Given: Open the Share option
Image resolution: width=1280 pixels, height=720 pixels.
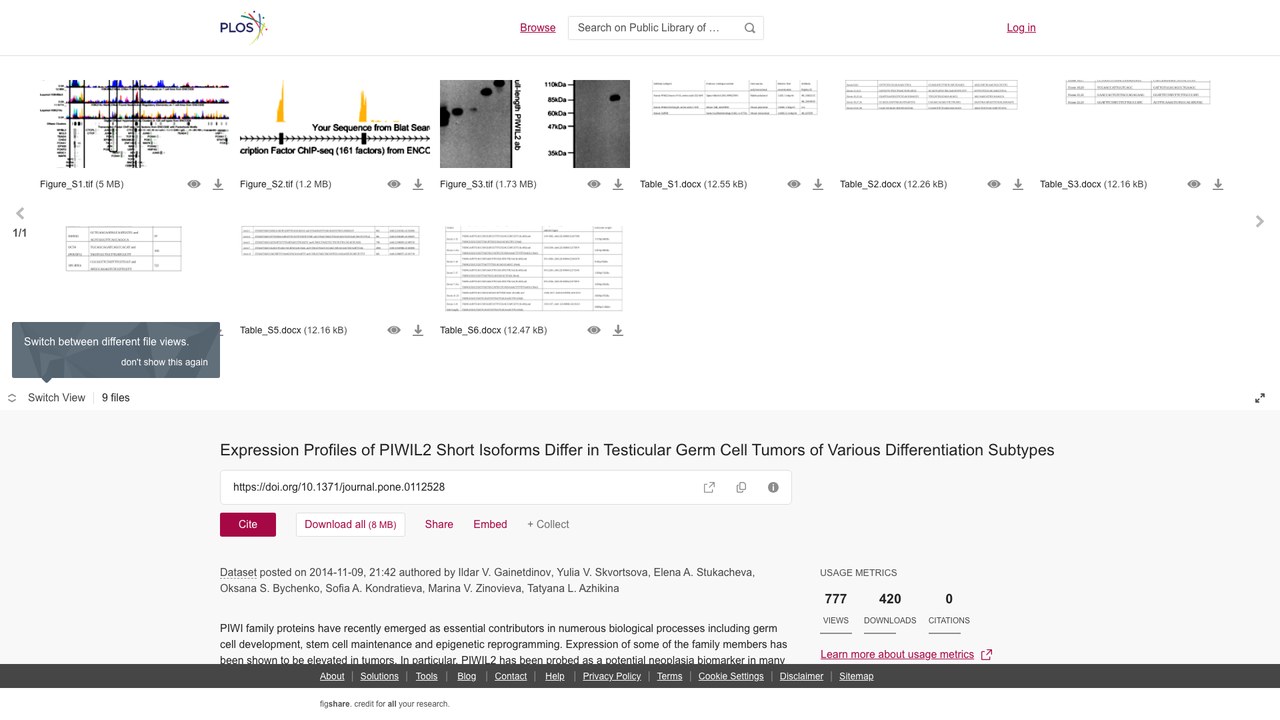Looking at the screenshot, I should (439, 524).
